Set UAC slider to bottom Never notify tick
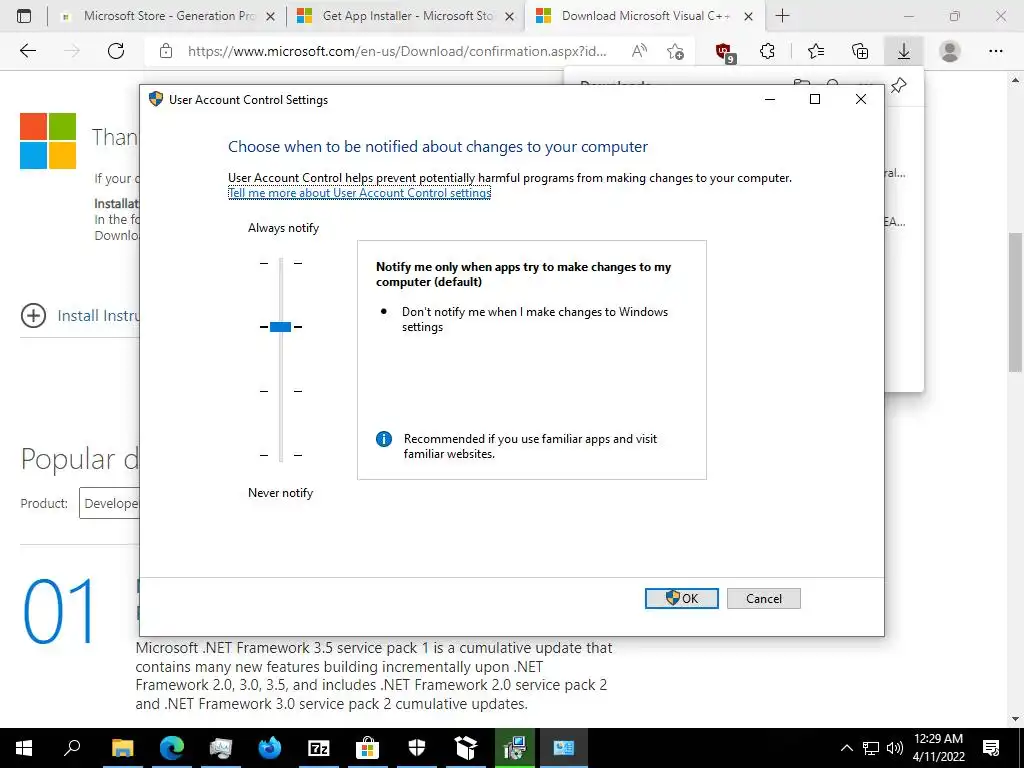Image resolution: width=1024 pixels, height=768 pixels. click(x=281, y=455)
